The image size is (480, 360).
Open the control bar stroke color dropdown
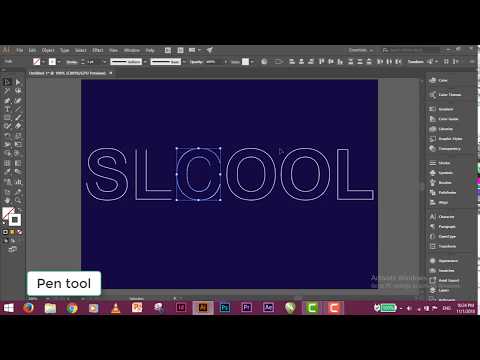(59, 62)
